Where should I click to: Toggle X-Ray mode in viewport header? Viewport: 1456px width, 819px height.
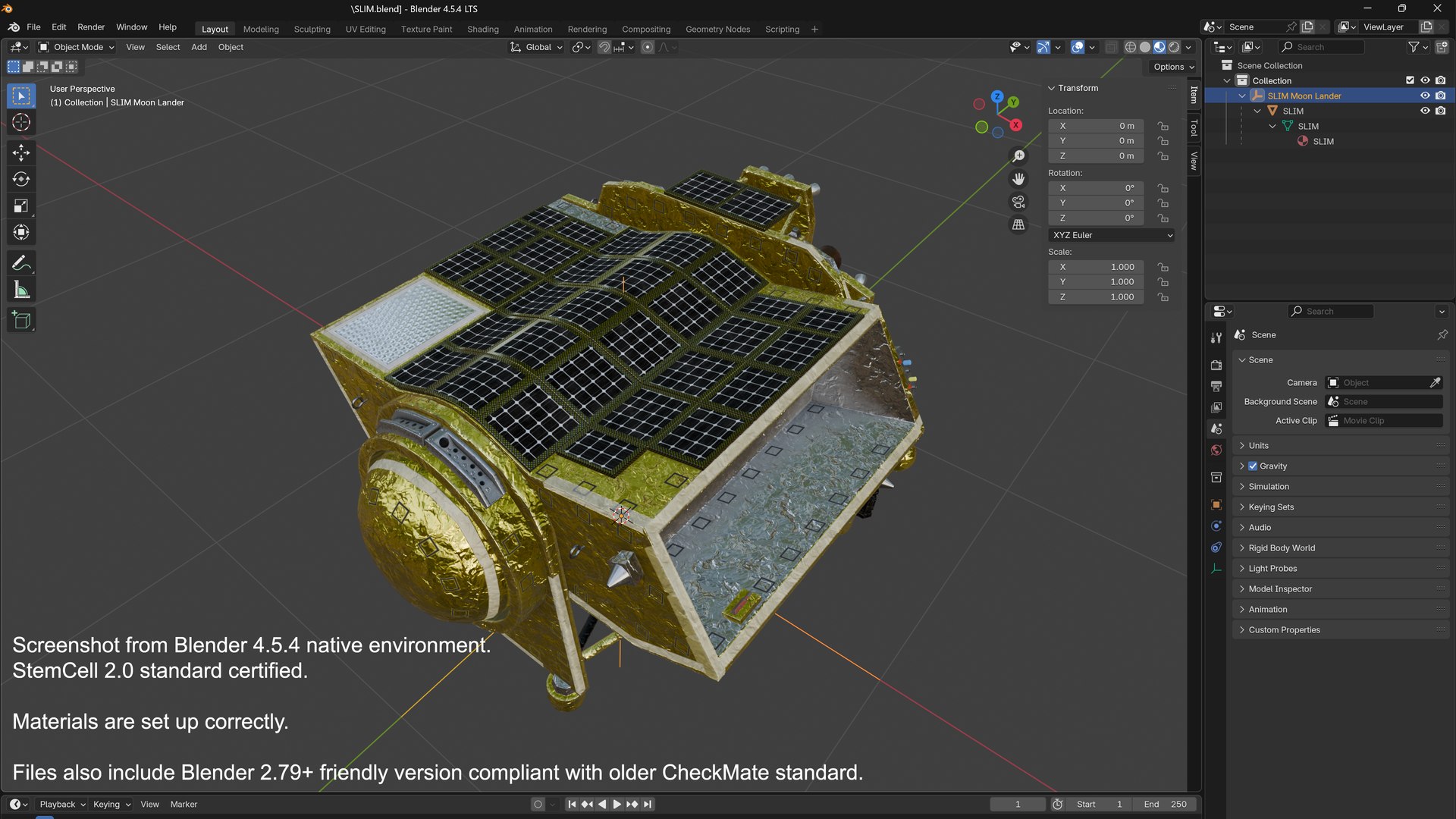point(1111,47)
